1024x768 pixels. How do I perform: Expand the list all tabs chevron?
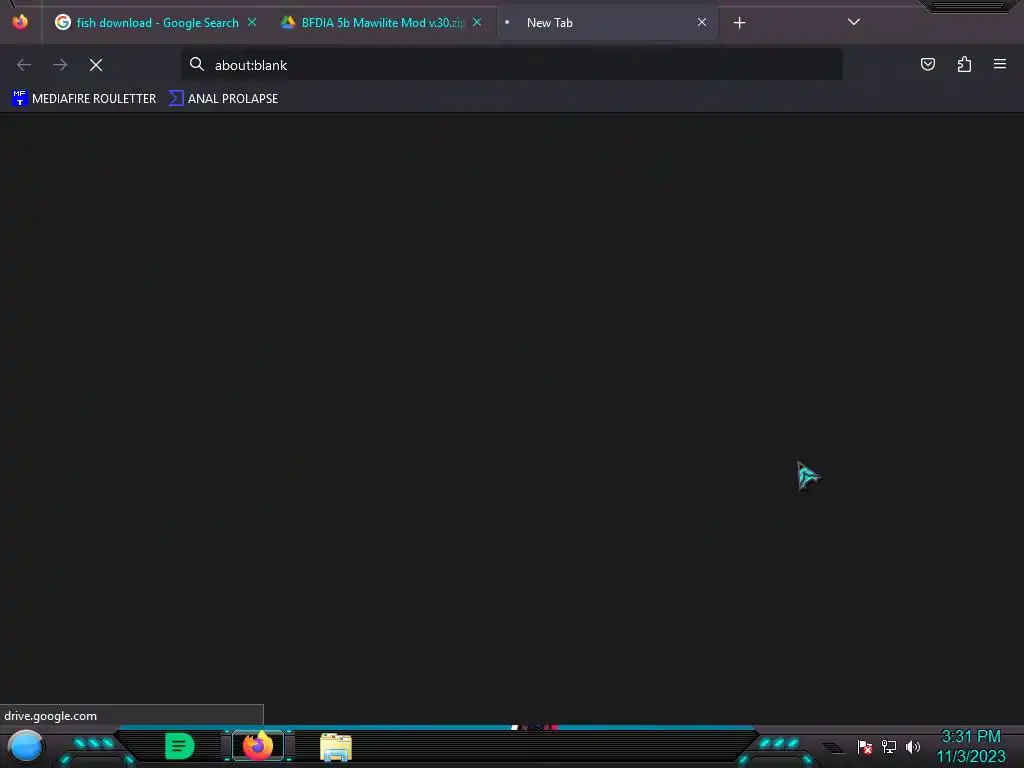coord(854,22)
